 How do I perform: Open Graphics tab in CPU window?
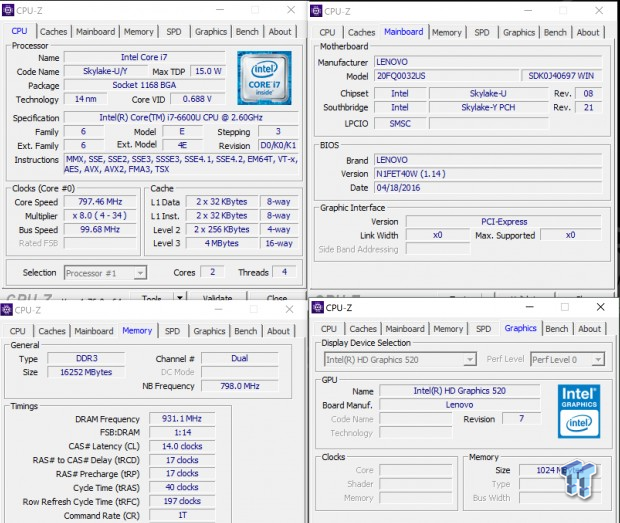(x=211, y=32)
